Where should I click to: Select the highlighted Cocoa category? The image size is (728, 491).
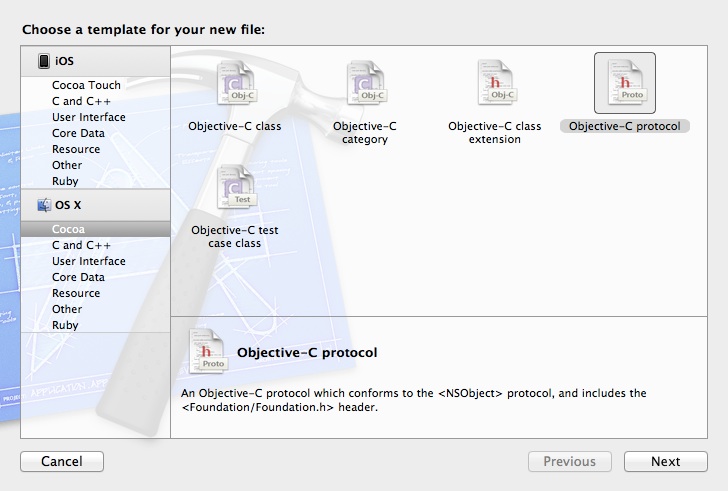[96, 229]
